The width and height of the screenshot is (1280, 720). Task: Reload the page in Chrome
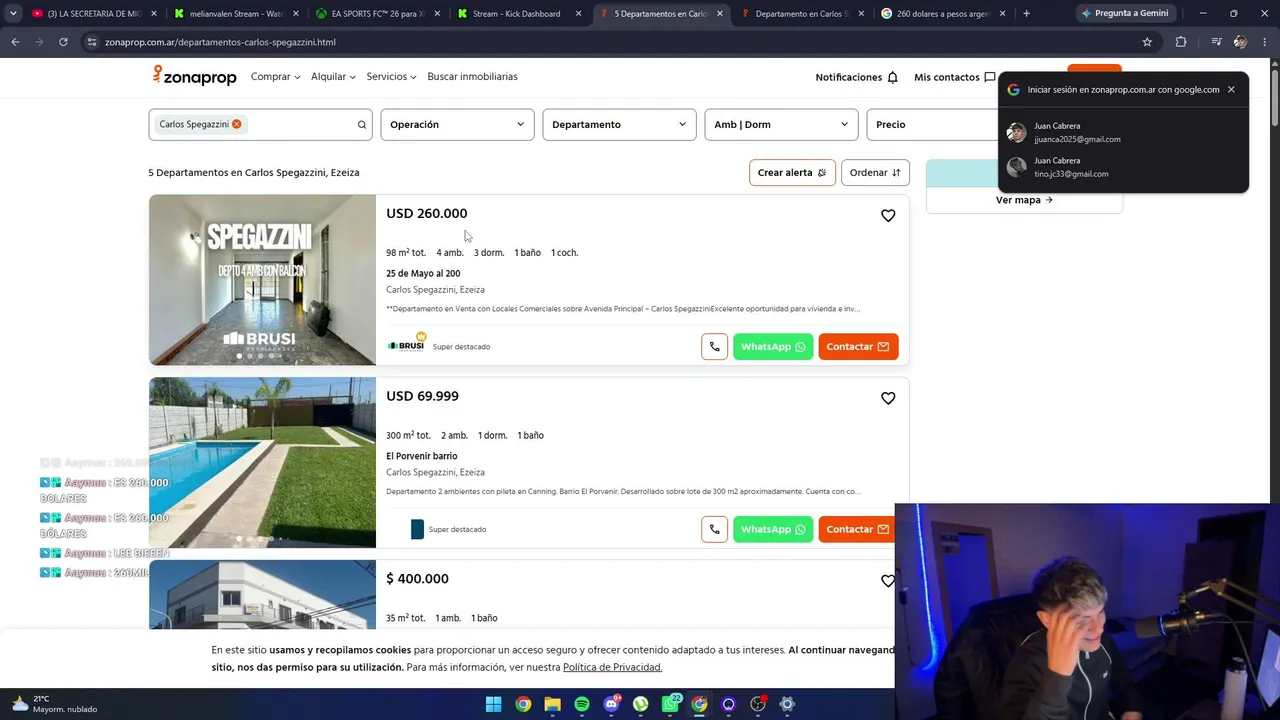point(63,42)
